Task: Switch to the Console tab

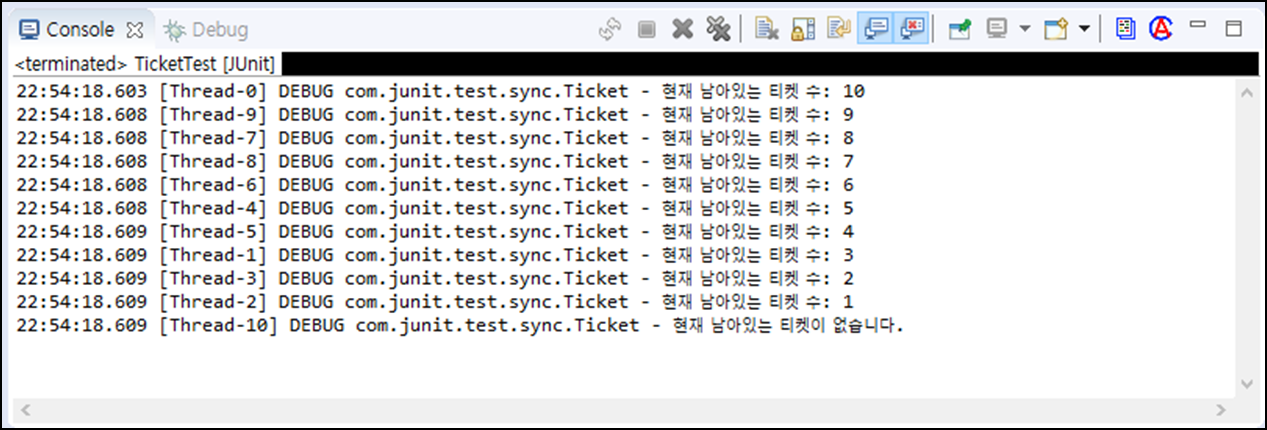Action: pyautogui.click(x=82, y=30)
